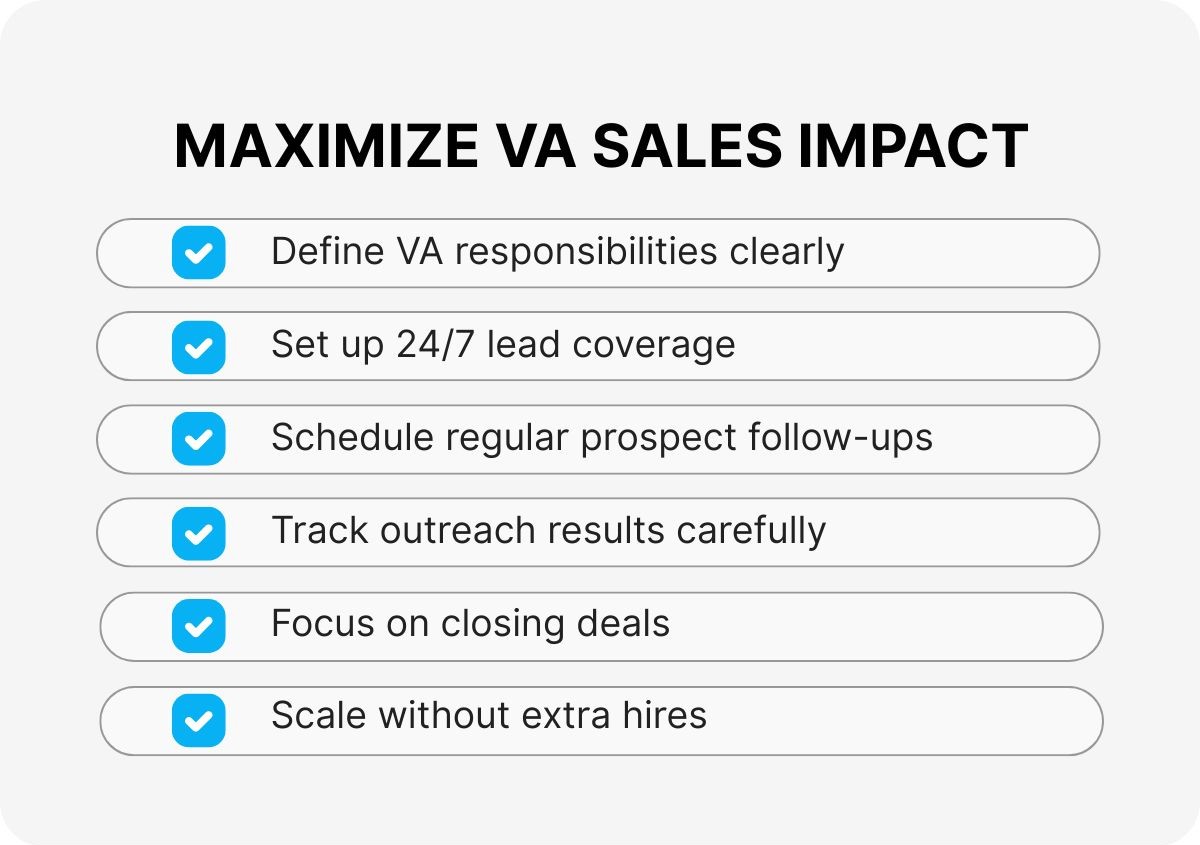Select the 'Define VA responsibilities clearly' text

[x=557, y=251]
